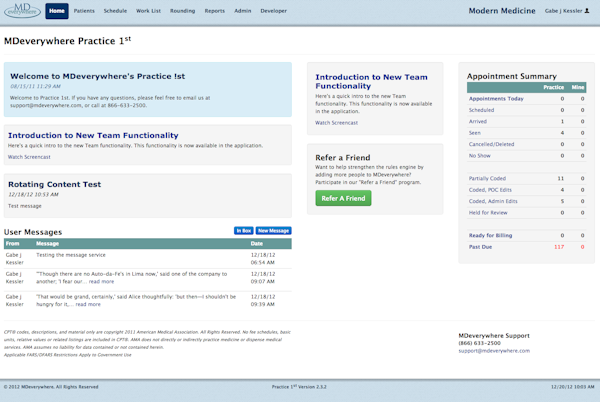Go to the Admin menu

pyautogui.click(x=243, y=11)
